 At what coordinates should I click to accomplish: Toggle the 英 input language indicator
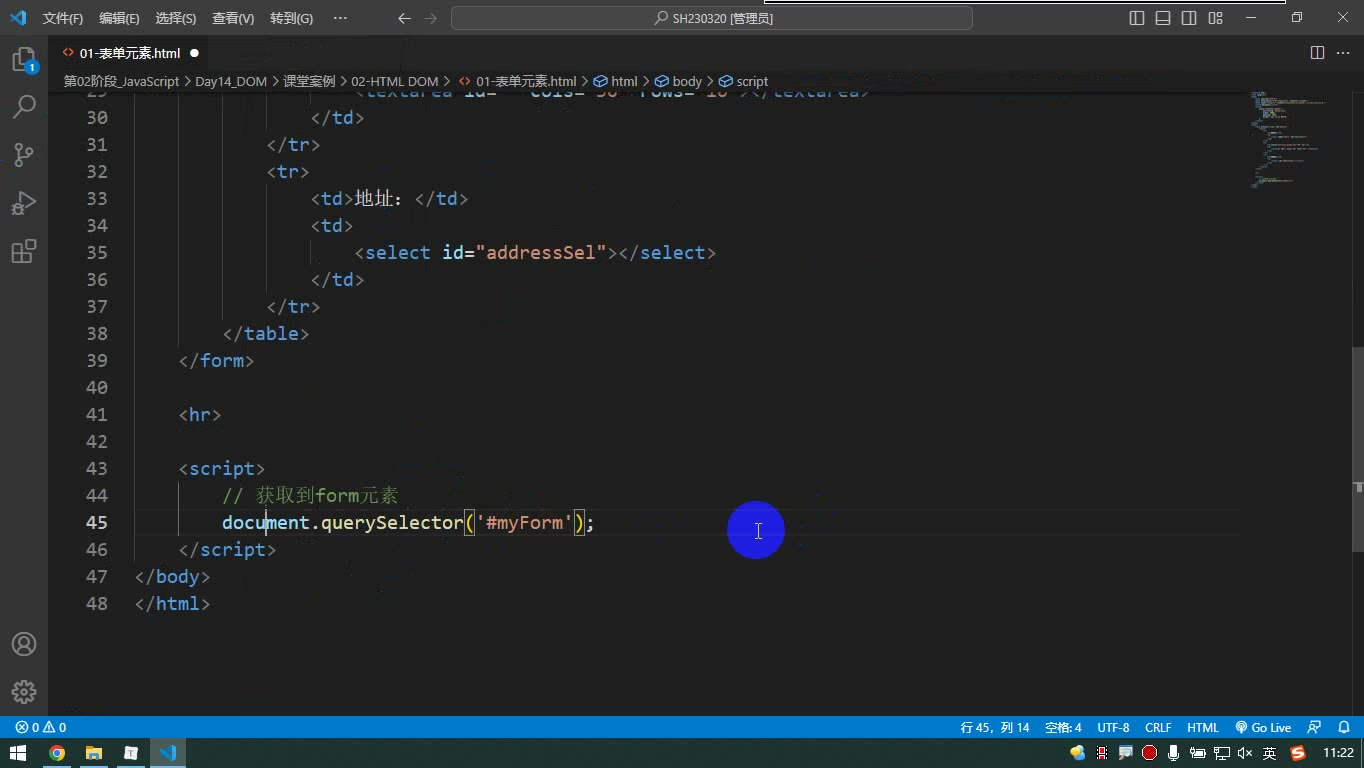point(1269,753)
